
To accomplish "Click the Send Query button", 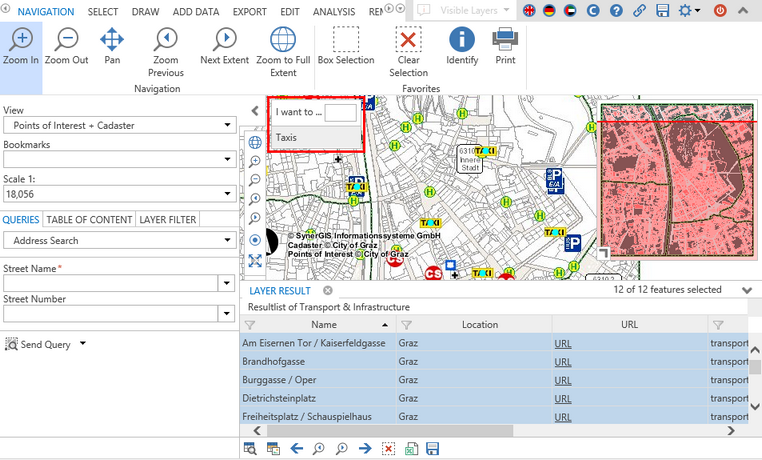I will [38, 344].
